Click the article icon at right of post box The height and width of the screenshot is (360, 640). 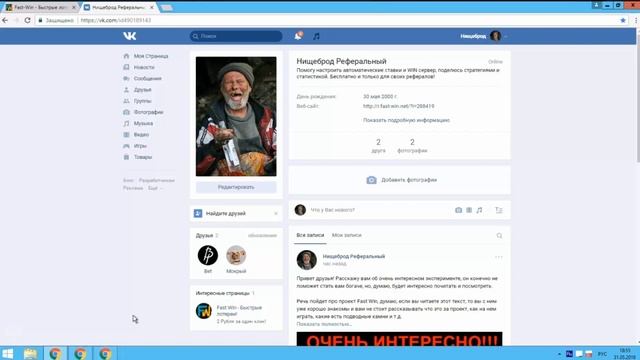pyautogui.click(x=499, y=210)
